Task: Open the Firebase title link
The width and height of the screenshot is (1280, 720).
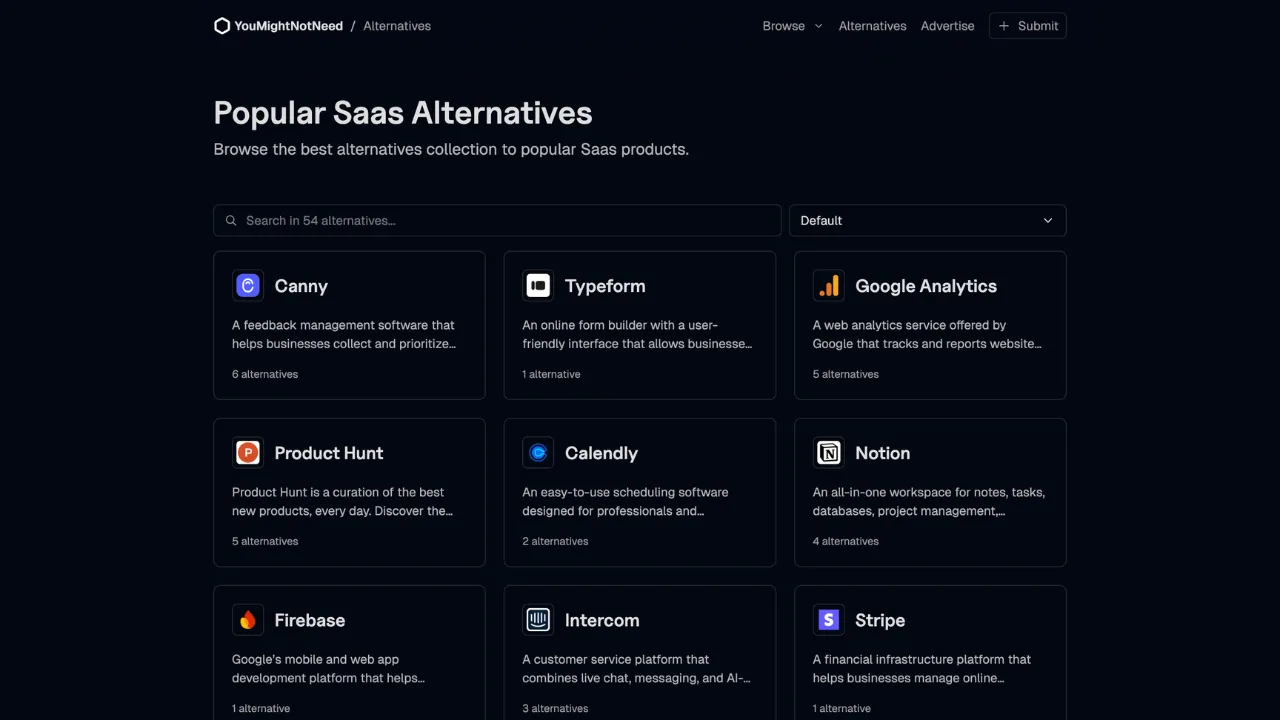Action: click(x=310, y=620)
